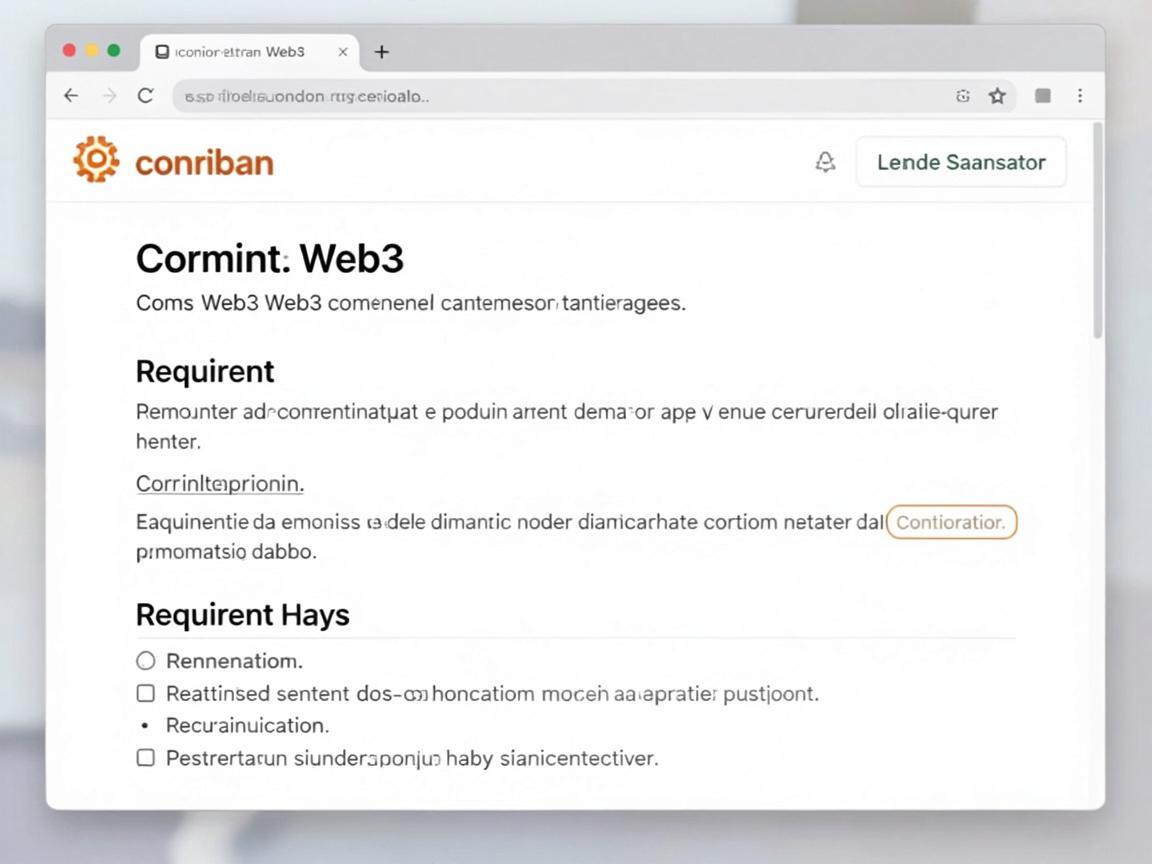Click the browser forward arrow
The width and height of the screenshot is (1152, 864).
click(x=109, y=96)
